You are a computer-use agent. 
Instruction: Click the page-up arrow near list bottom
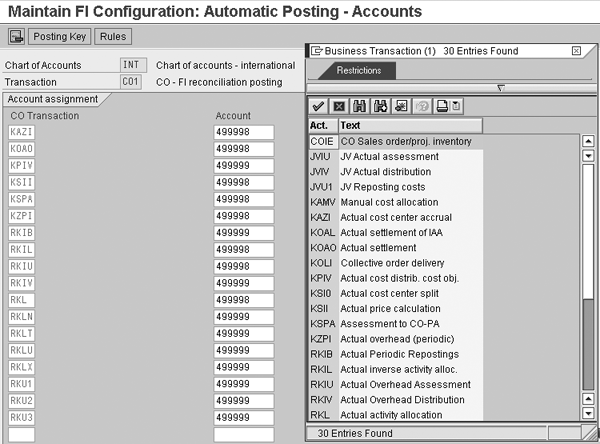click(588, 399)
